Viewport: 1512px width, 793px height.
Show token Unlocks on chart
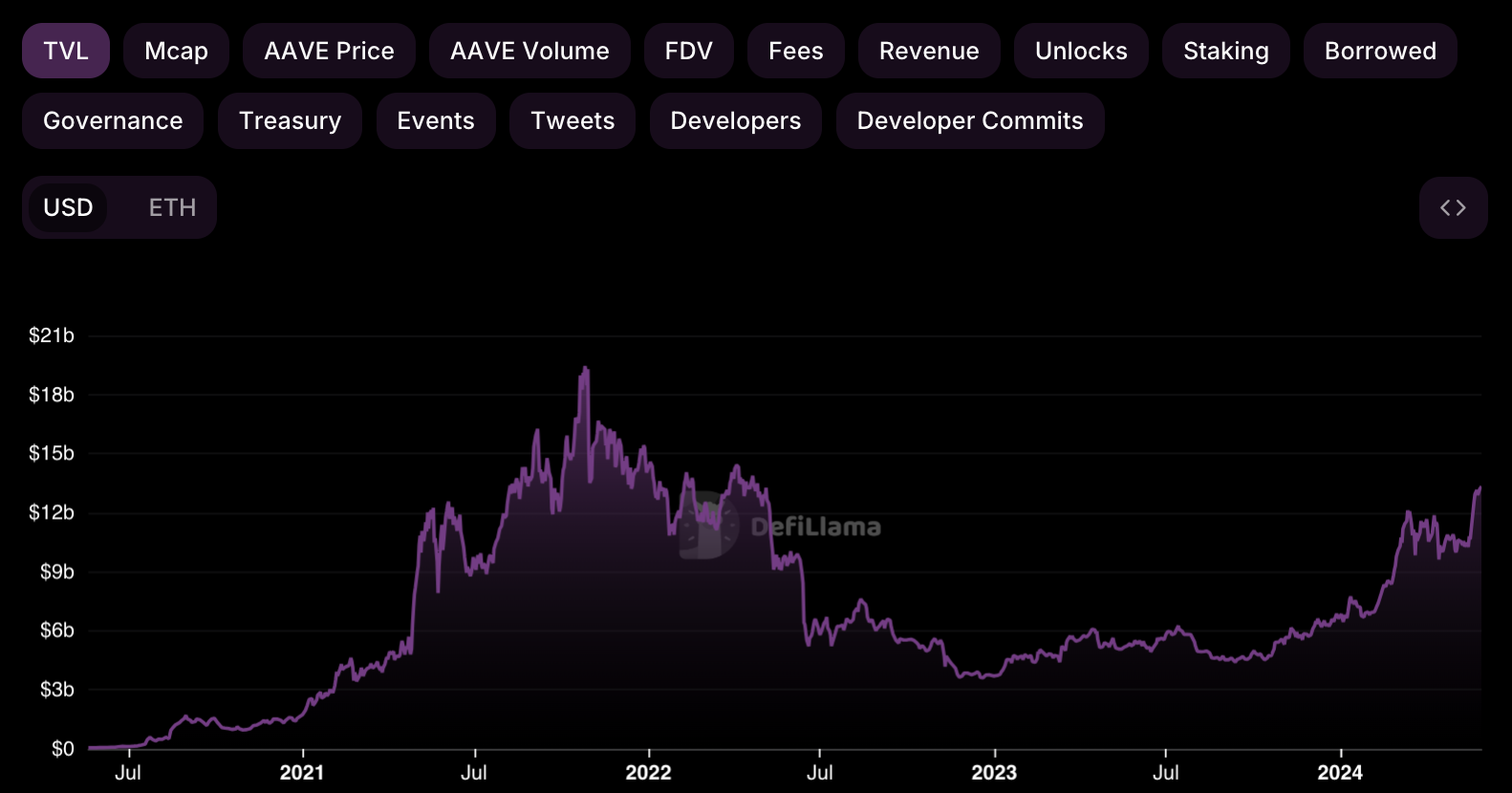[x=1081, y=51]
